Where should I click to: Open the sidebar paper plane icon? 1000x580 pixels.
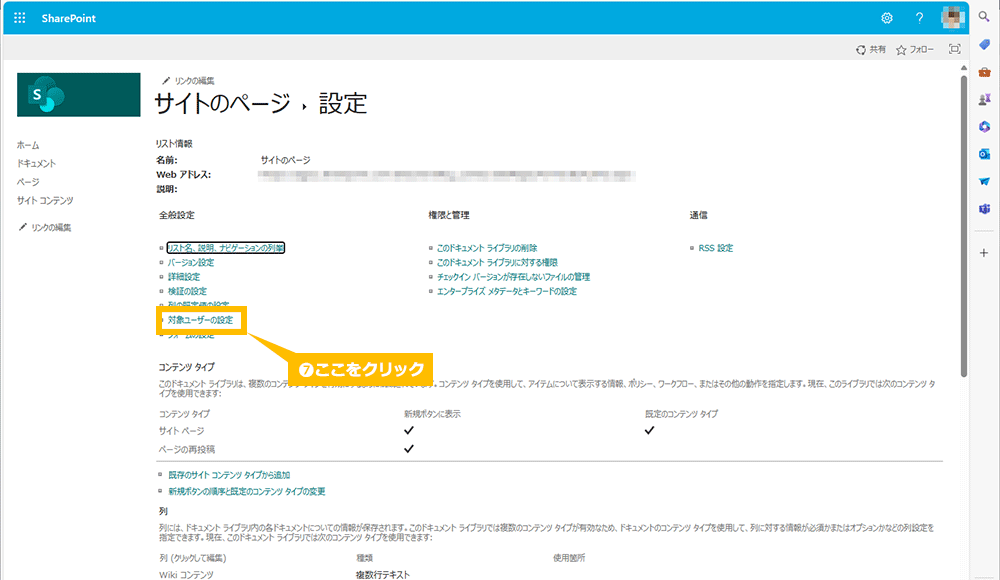tap(984, 182)
